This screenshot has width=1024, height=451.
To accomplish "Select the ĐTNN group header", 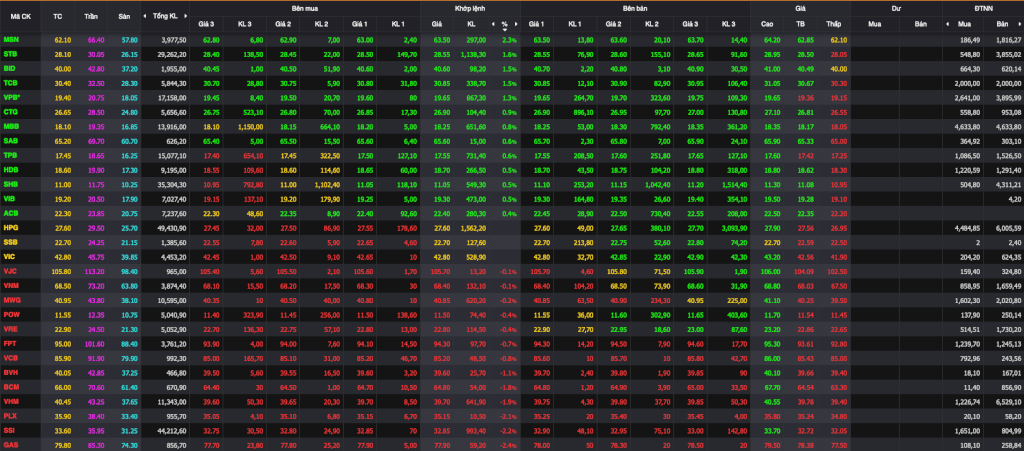I will click(984, 8).
